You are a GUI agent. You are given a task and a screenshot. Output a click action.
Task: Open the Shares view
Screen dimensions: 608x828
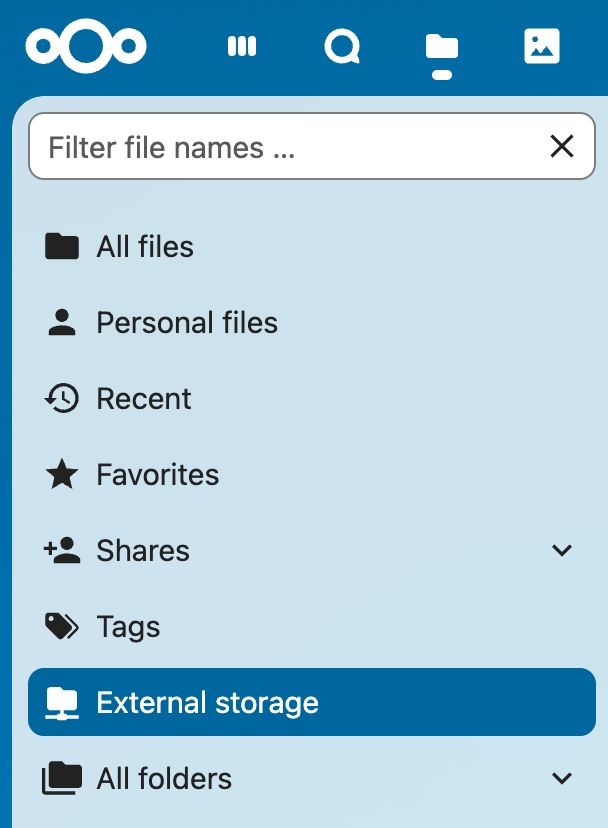(143, 551)
